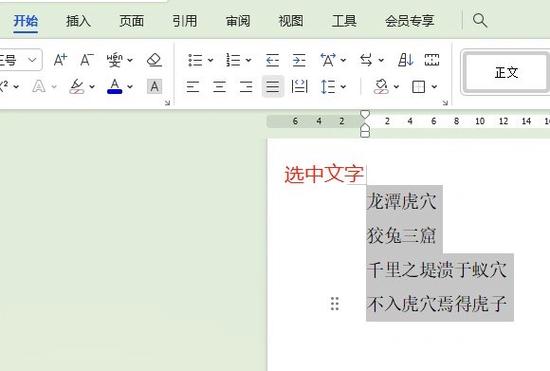The height and width of the screenshot is (371, 550).
Task: Apply numbered list icon
Action: pyautogui.click(x=233, y=60)
